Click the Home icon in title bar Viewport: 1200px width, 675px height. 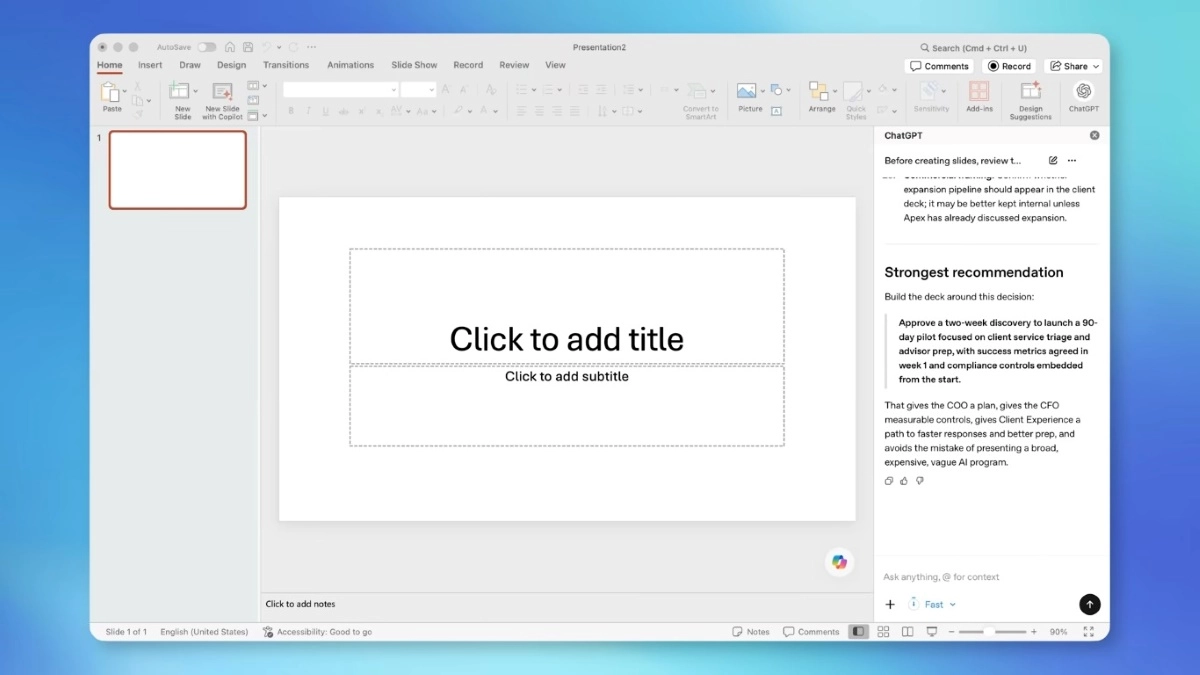coord(230,47)
